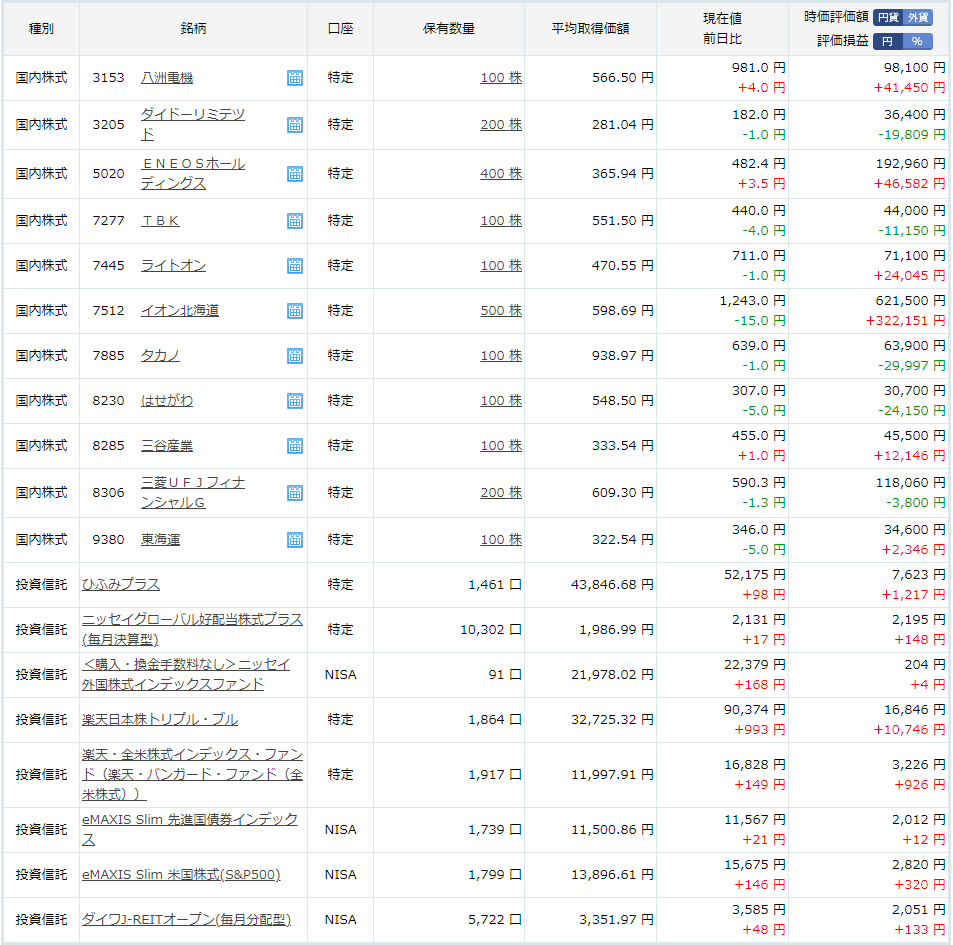Screen dimensions: 953x945
Task: Click the 種別 column header
Action: 41,29
